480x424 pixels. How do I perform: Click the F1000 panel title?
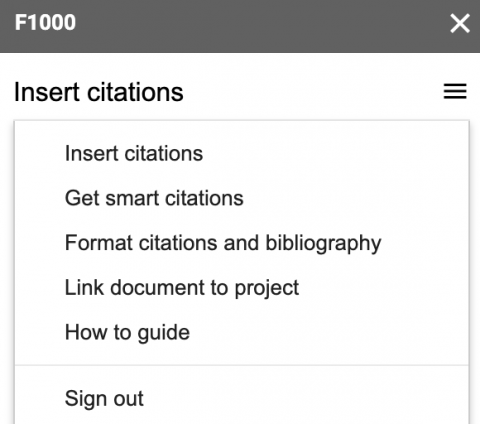point(45,23)
